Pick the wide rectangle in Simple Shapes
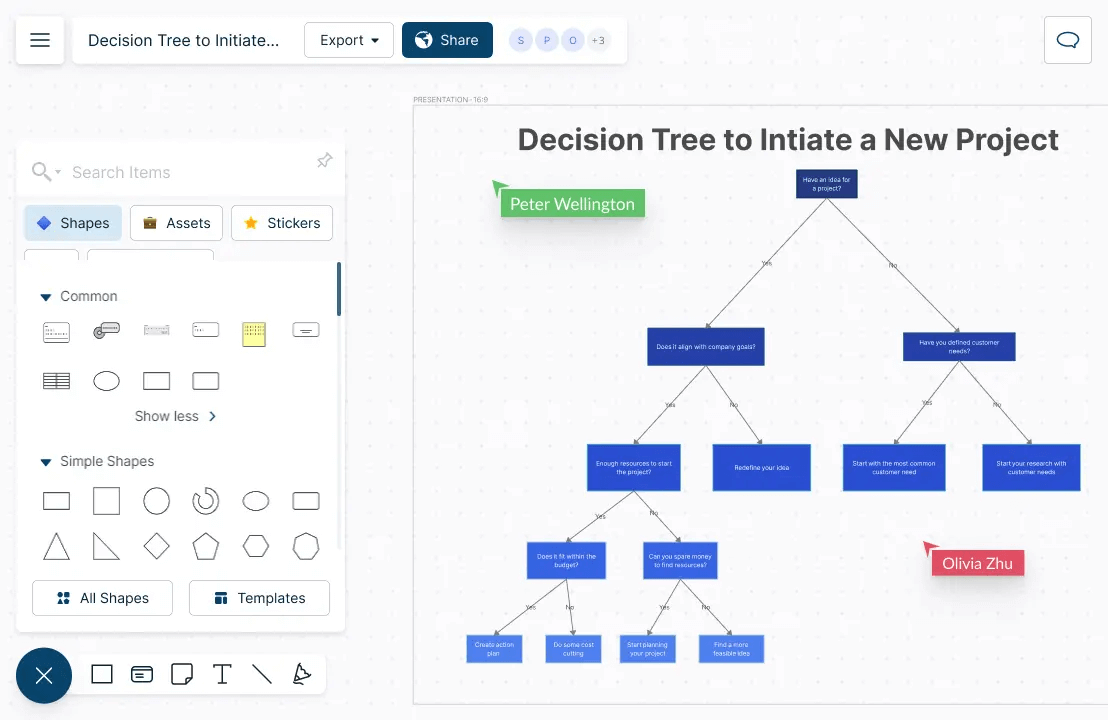The image size is (1108, 720). click(x=57, y=501)
